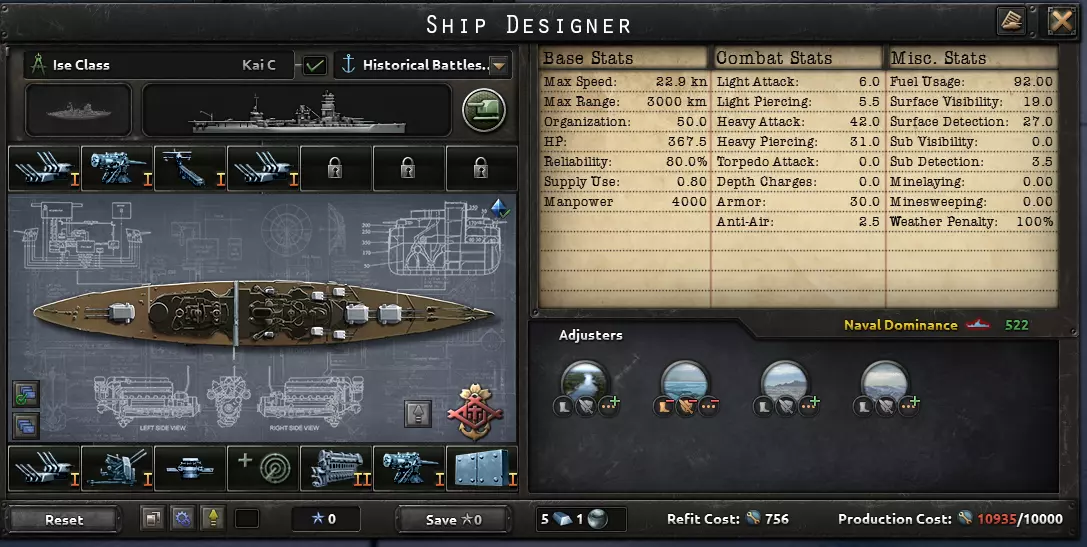Click the blue gear settings icon
Screen dimensions: 1087x547
[x=182, y=519]
